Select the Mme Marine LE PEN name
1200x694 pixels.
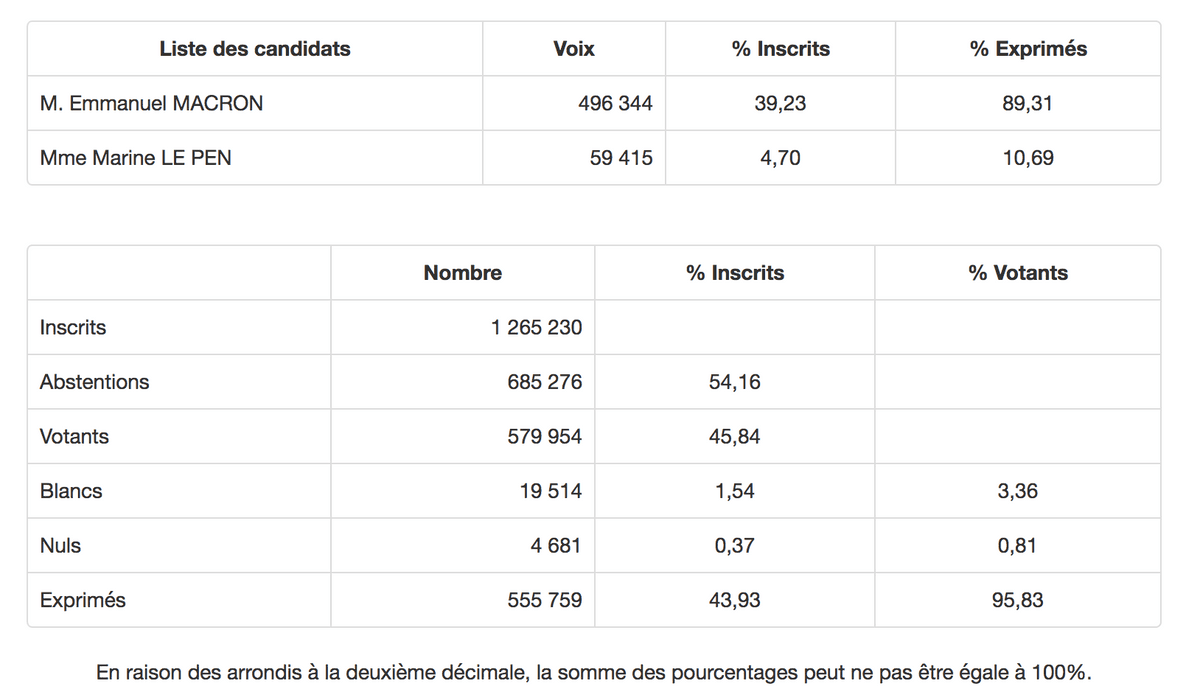coord(136,157)
